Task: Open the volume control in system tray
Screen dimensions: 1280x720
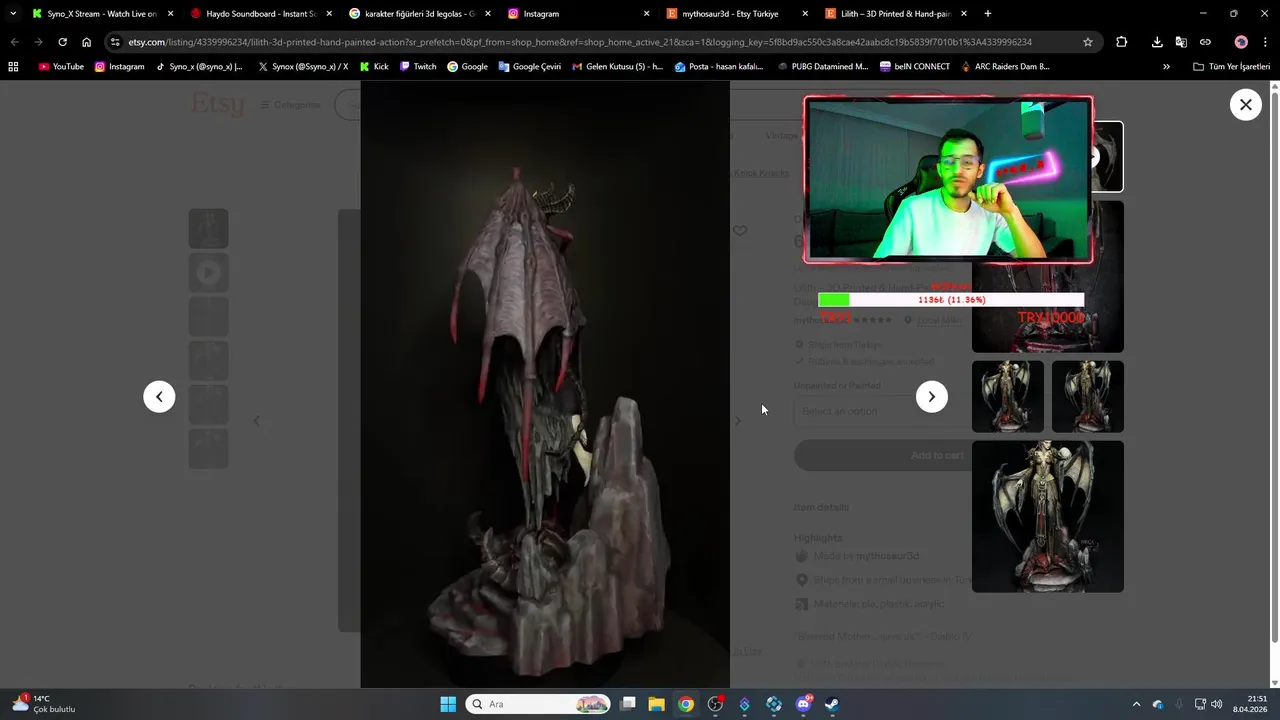Action: coord(1217,704)
